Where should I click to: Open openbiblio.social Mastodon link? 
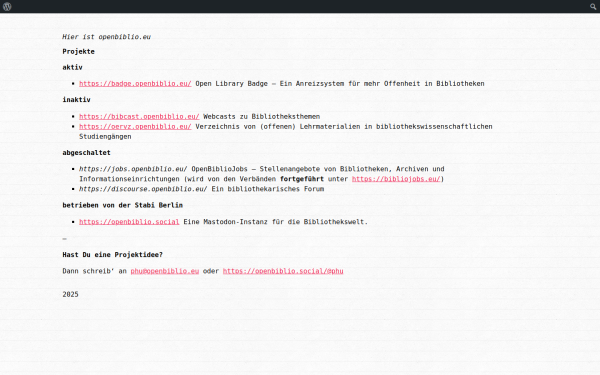coord(129,222)
